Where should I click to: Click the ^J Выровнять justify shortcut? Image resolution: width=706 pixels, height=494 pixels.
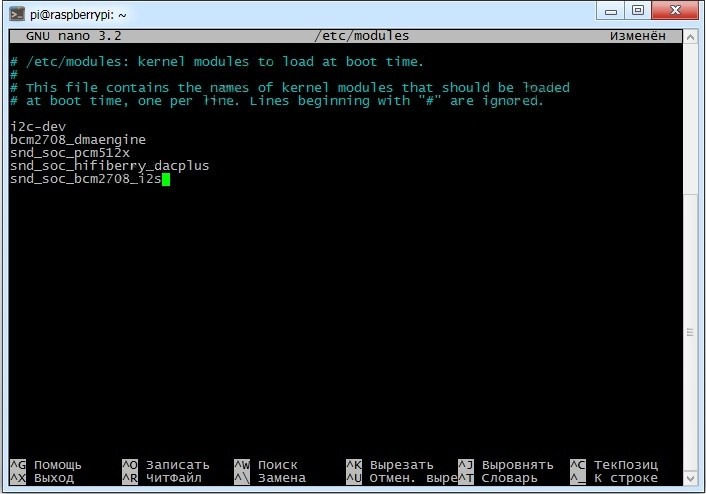tap(506, 465)
